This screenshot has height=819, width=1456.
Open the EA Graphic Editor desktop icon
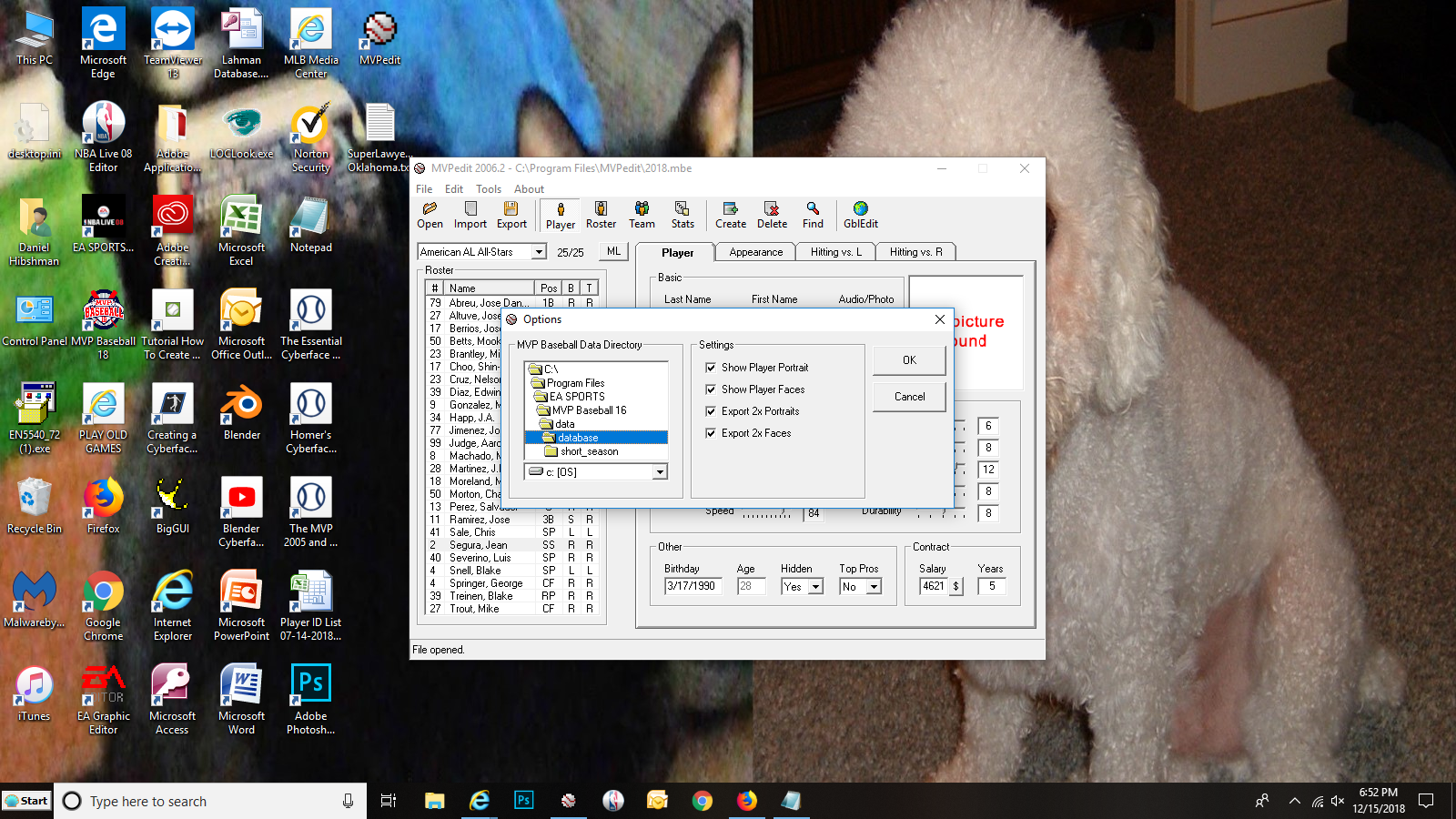(104, 700)
